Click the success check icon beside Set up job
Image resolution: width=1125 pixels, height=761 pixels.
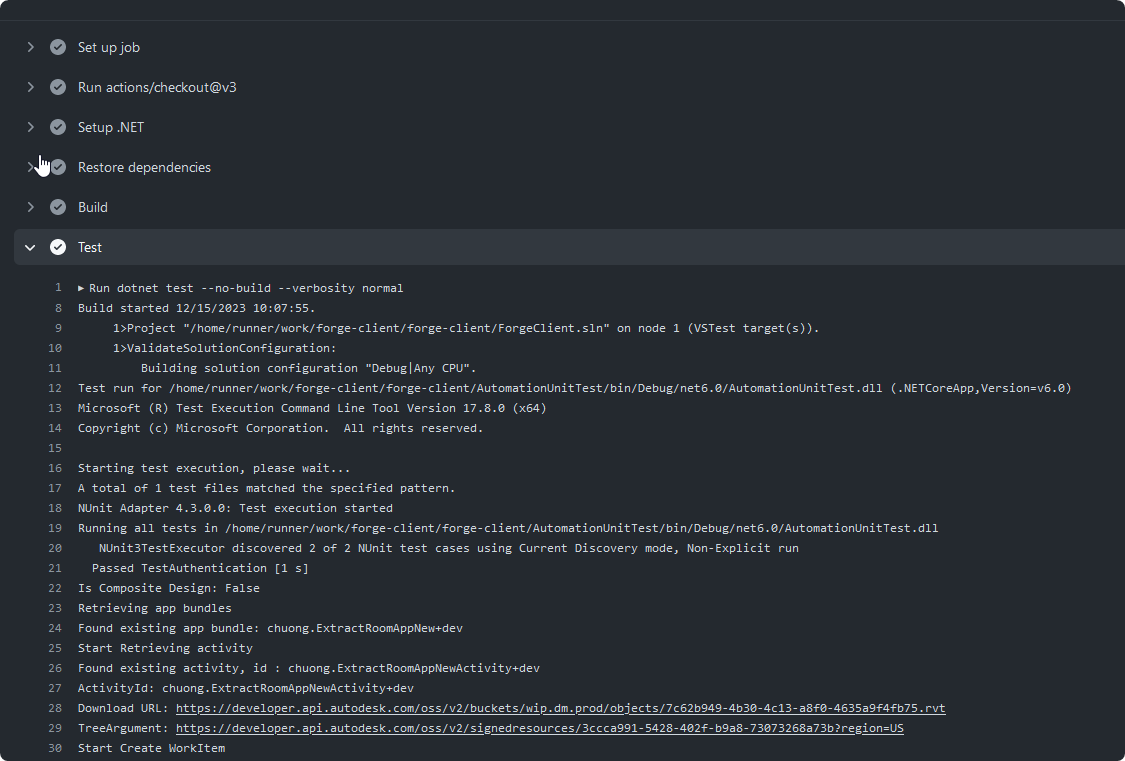[x=58, y=47]
